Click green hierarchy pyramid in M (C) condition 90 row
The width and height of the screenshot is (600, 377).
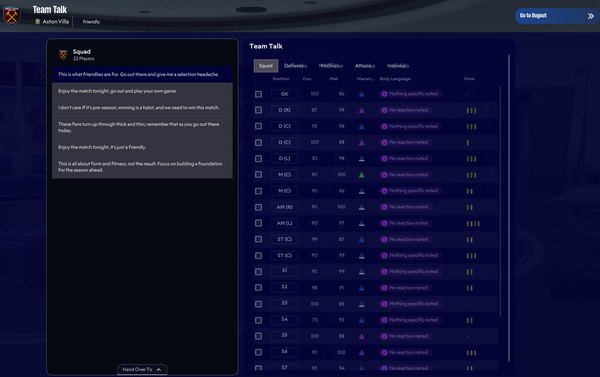point(362,175)
